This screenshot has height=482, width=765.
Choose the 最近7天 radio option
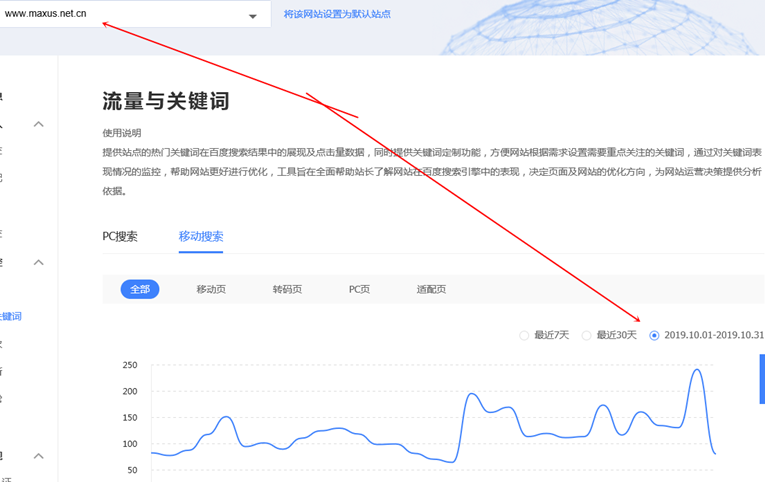tap(524, 335)
